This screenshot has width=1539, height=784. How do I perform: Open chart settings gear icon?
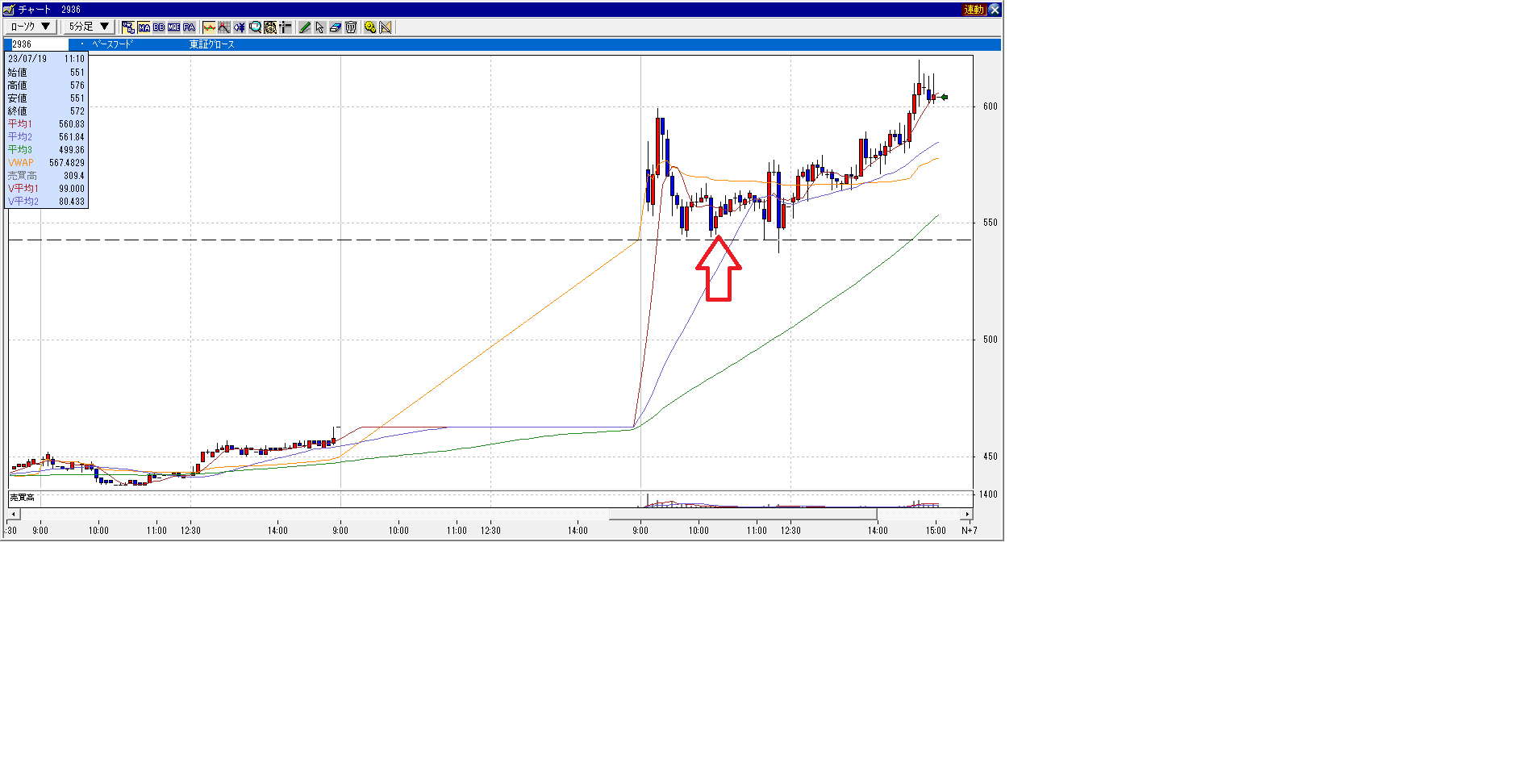[x=370, y=27]
